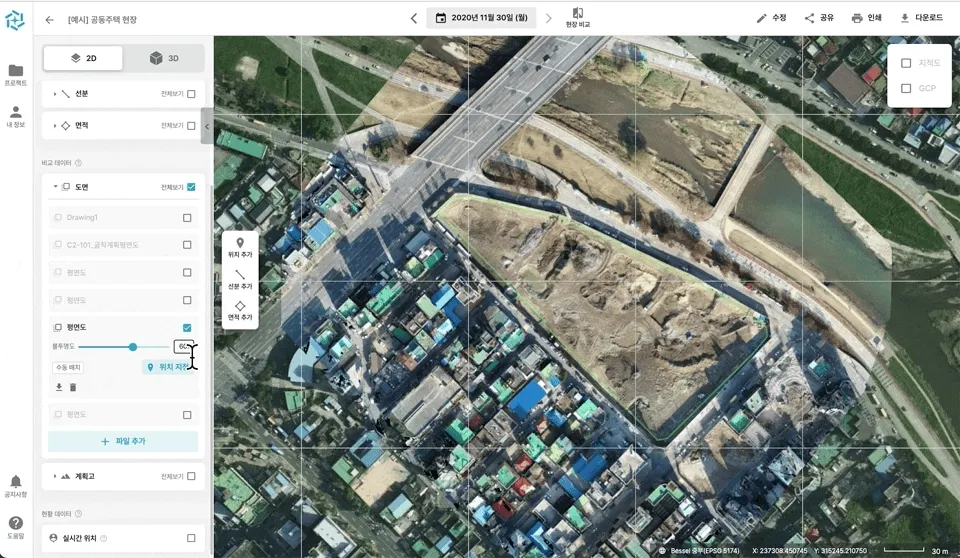Click the opacity value input field
960x558 pixels.
point(184,347)
